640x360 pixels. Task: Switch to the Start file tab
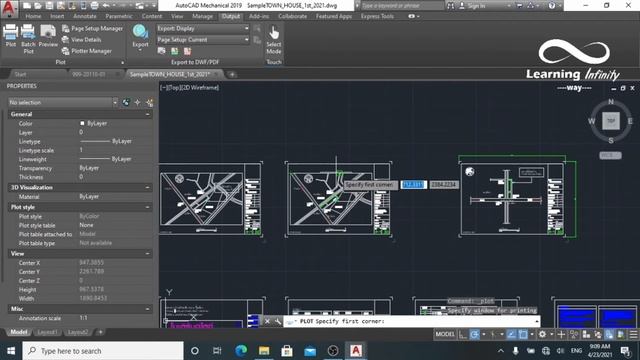pos(20,74)
